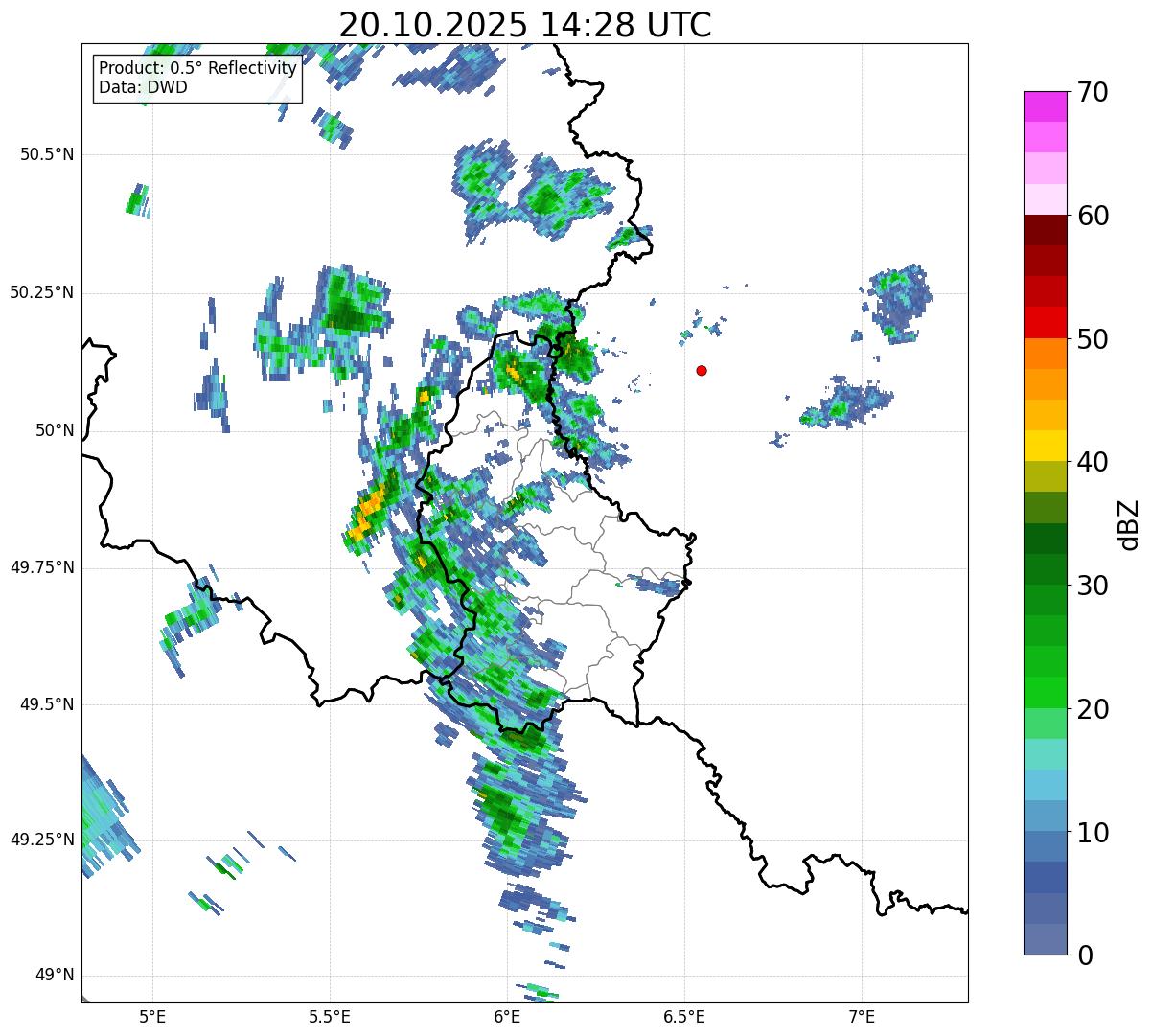The image size is (1152, 1036).
Task: Click the longitude label 5°E
Action: [x=152, y=1016]
